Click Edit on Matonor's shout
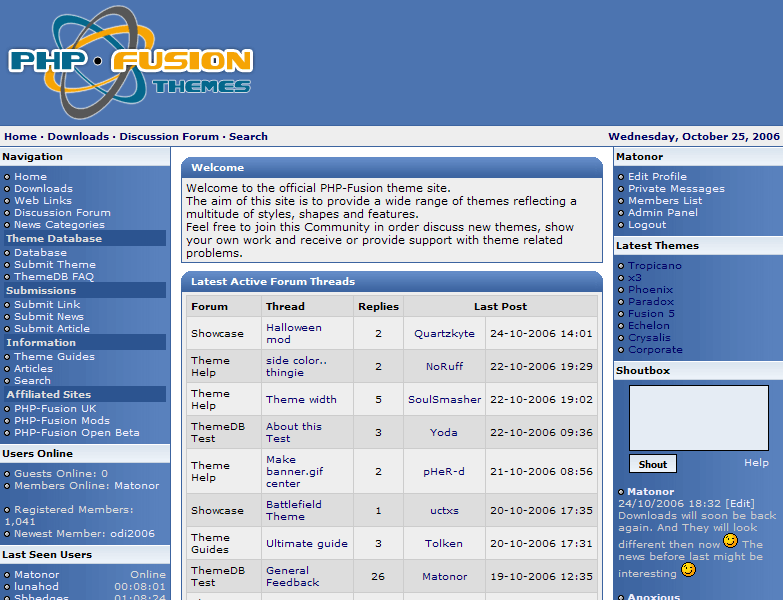Screen dimensions: 783x600 (x=740, y=504)
